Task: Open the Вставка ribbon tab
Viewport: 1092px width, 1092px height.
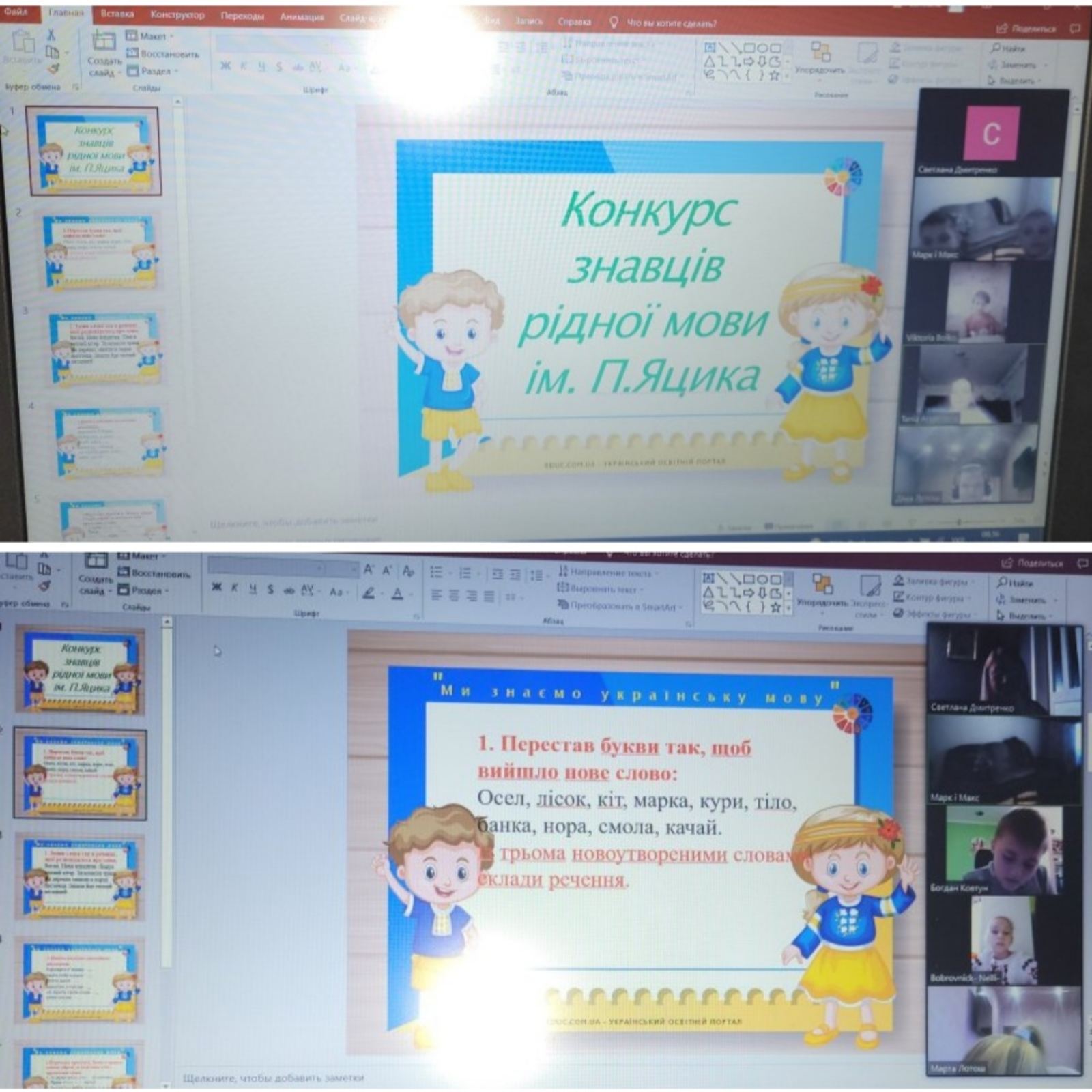Action: pos(117,14)
